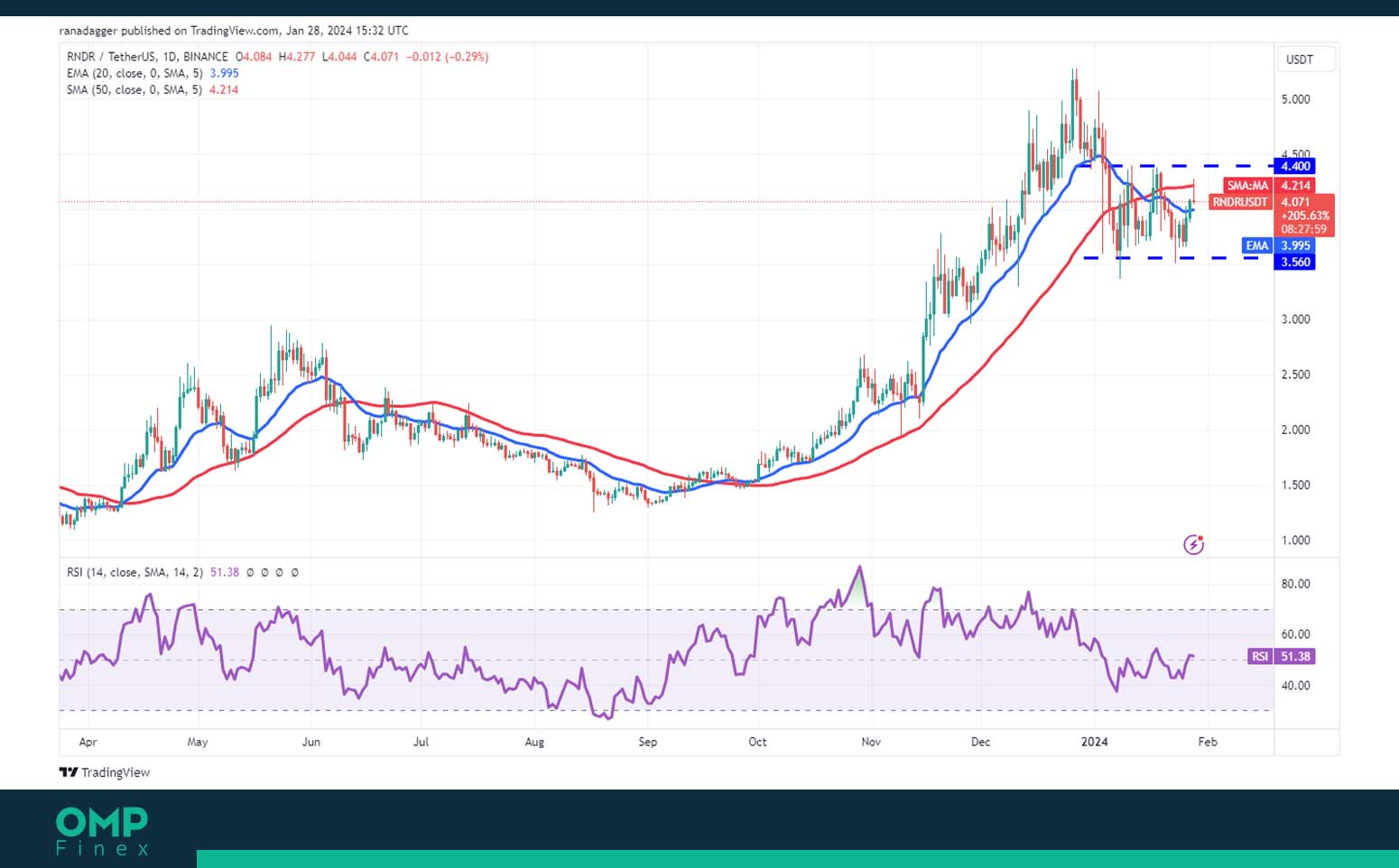Click the 40.00 RSI axis label
Image resolution: width=1399 pixels, height=868 pixels.
coord(1295,686)
